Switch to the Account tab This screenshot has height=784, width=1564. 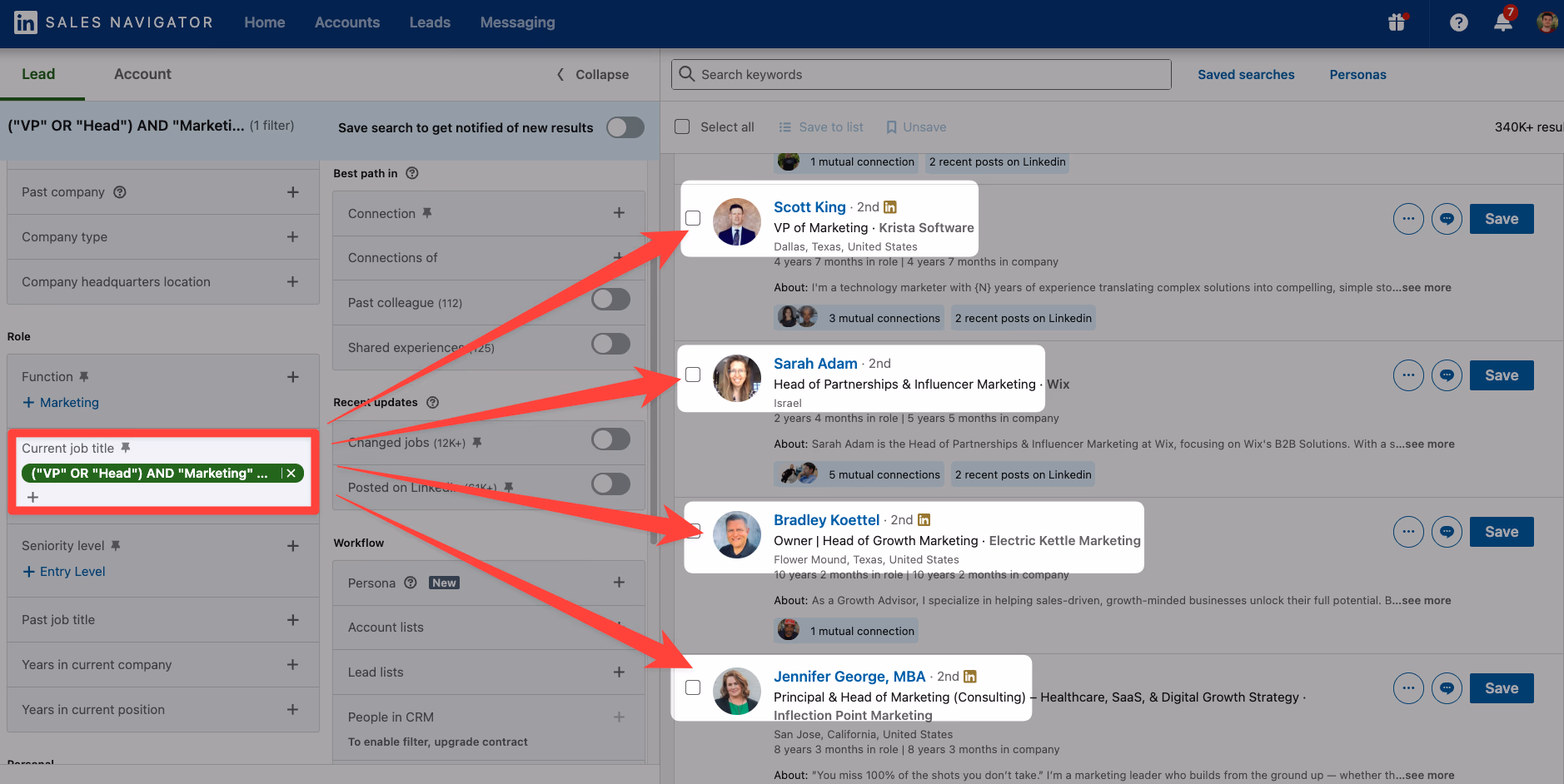click(142, 74)
